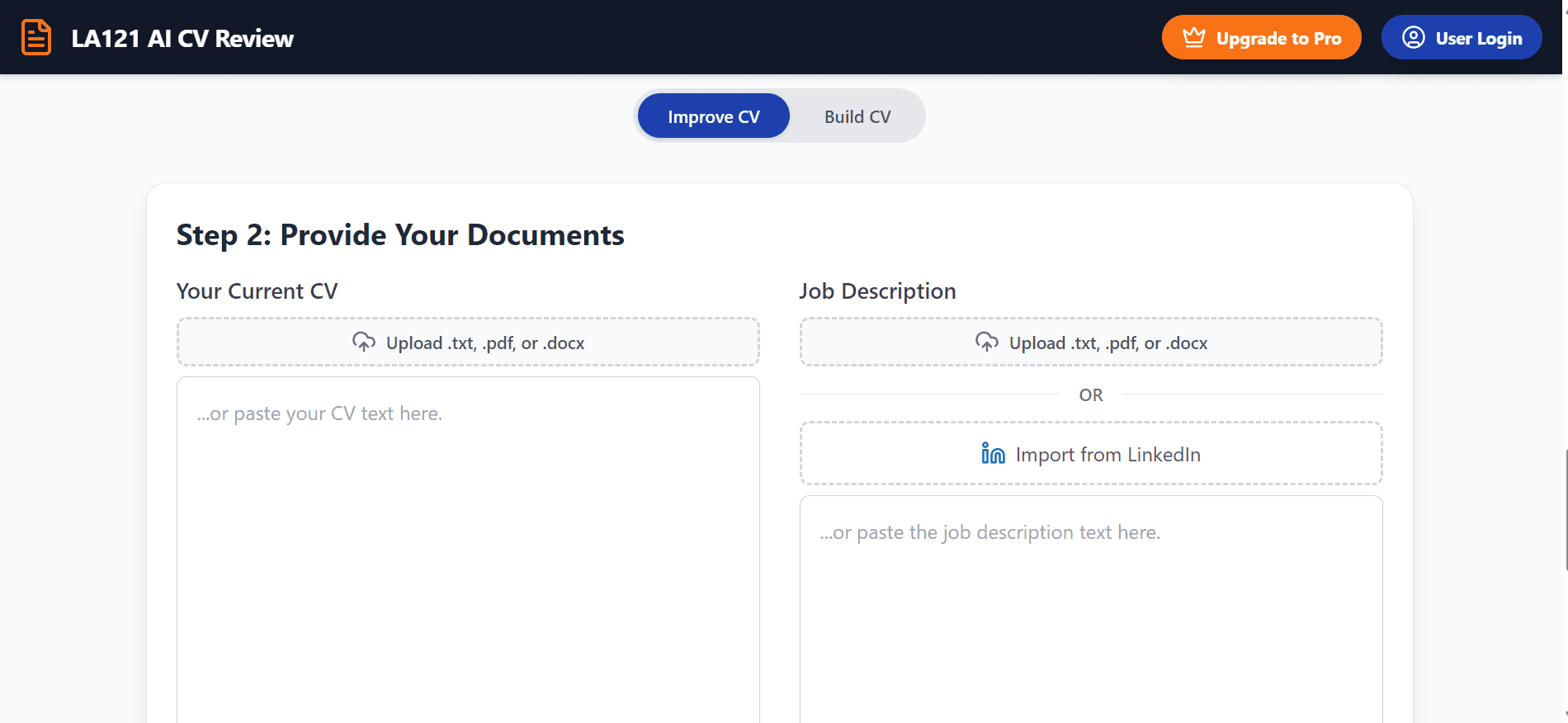
Task: Open the LA121 AI CV Review home title
Action: pyautogui.click(x=182, y=39)
